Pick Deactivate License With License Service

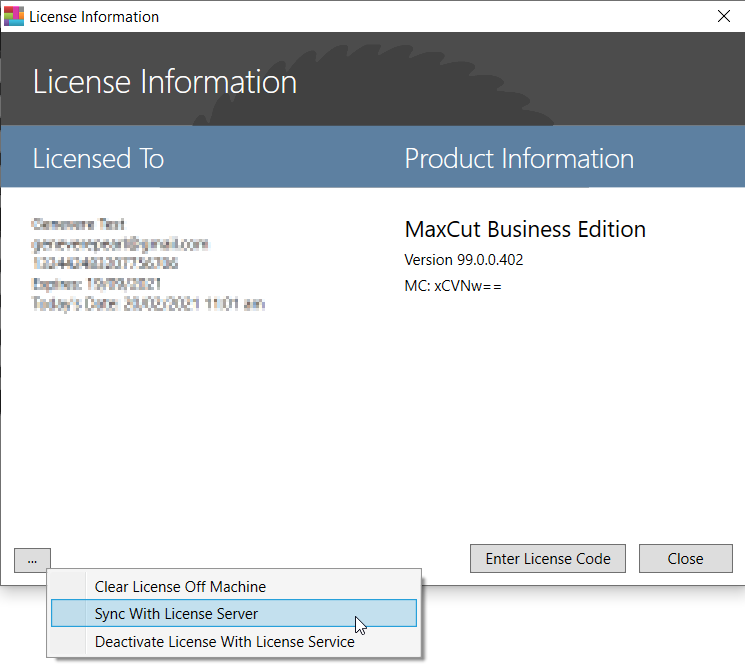[224, 642]
